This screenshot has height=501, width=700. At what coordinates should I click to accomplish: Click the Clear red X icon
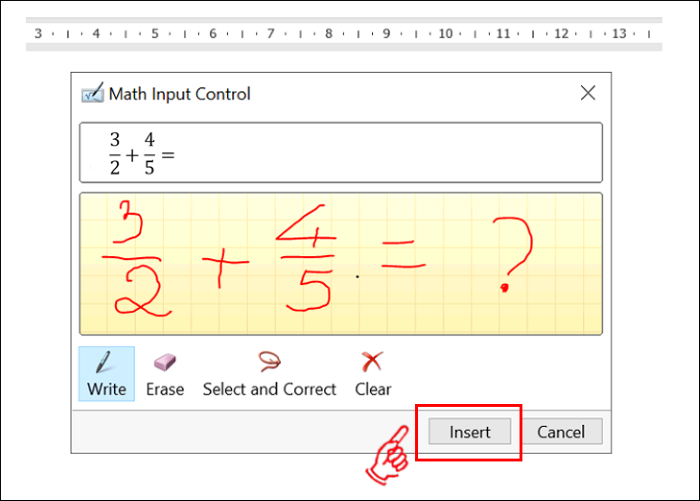coord(372,362)
